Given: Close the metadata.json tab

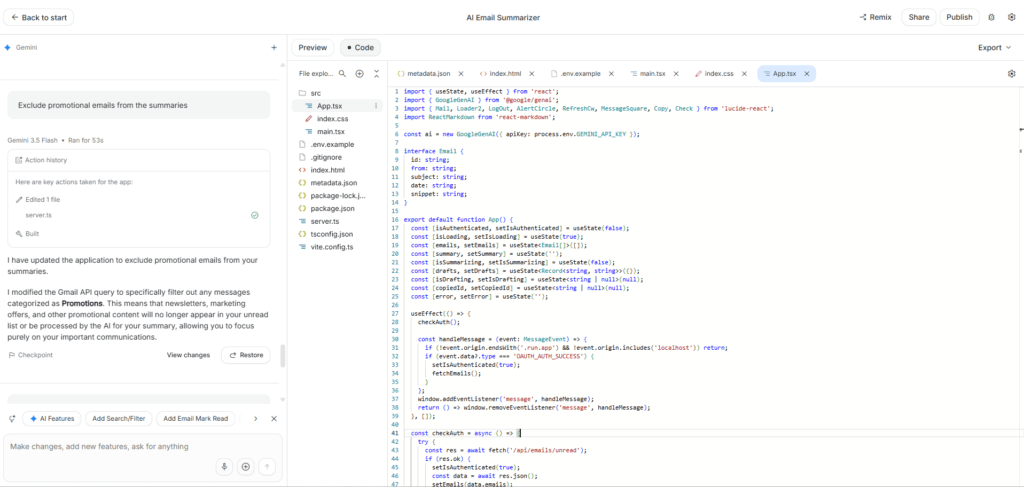Looking at the screenshot, I should [461, 74].
